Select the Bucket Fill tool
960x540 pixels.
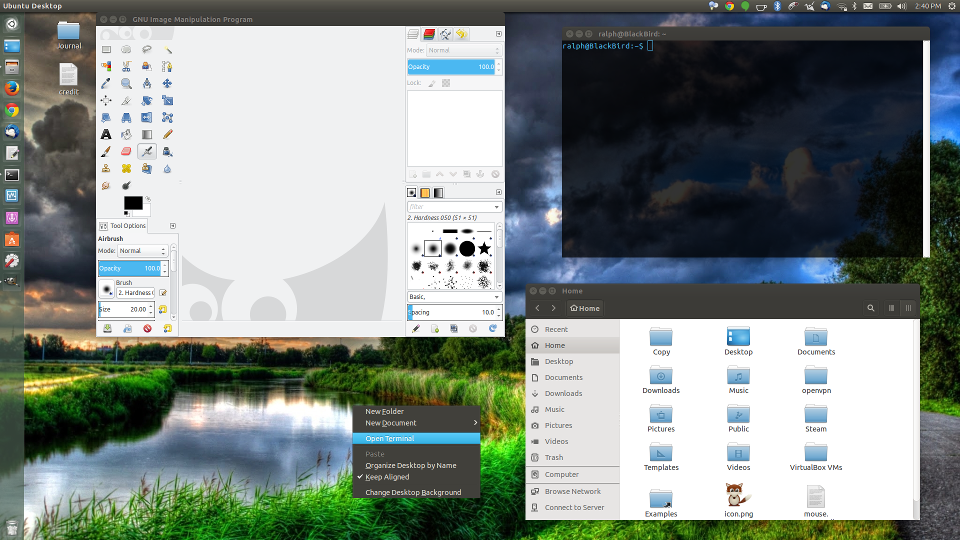point(126,134)
